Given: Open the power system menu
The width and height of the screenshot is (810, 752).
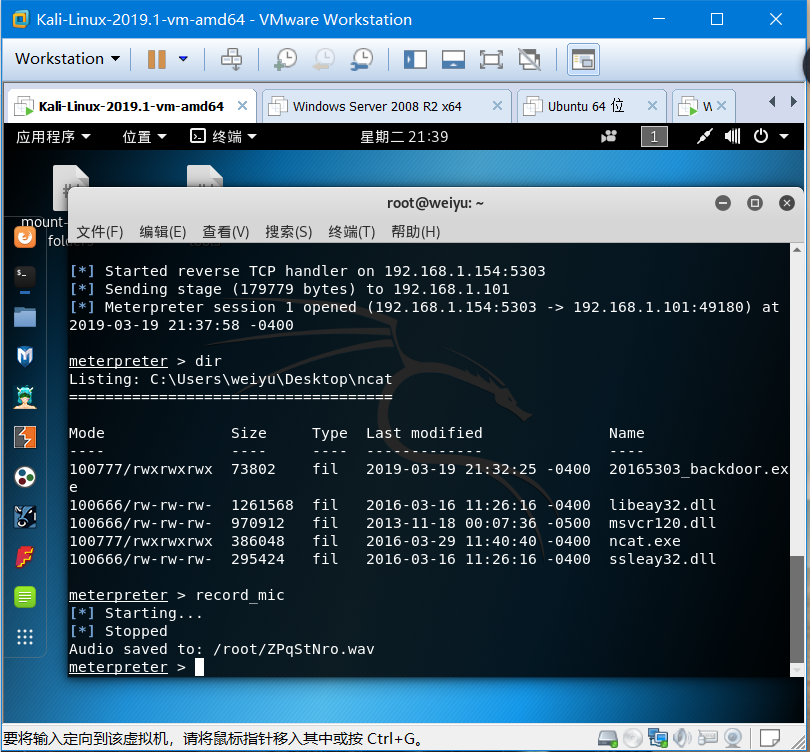Looking at the screenshot, I should tap(770, 137).
